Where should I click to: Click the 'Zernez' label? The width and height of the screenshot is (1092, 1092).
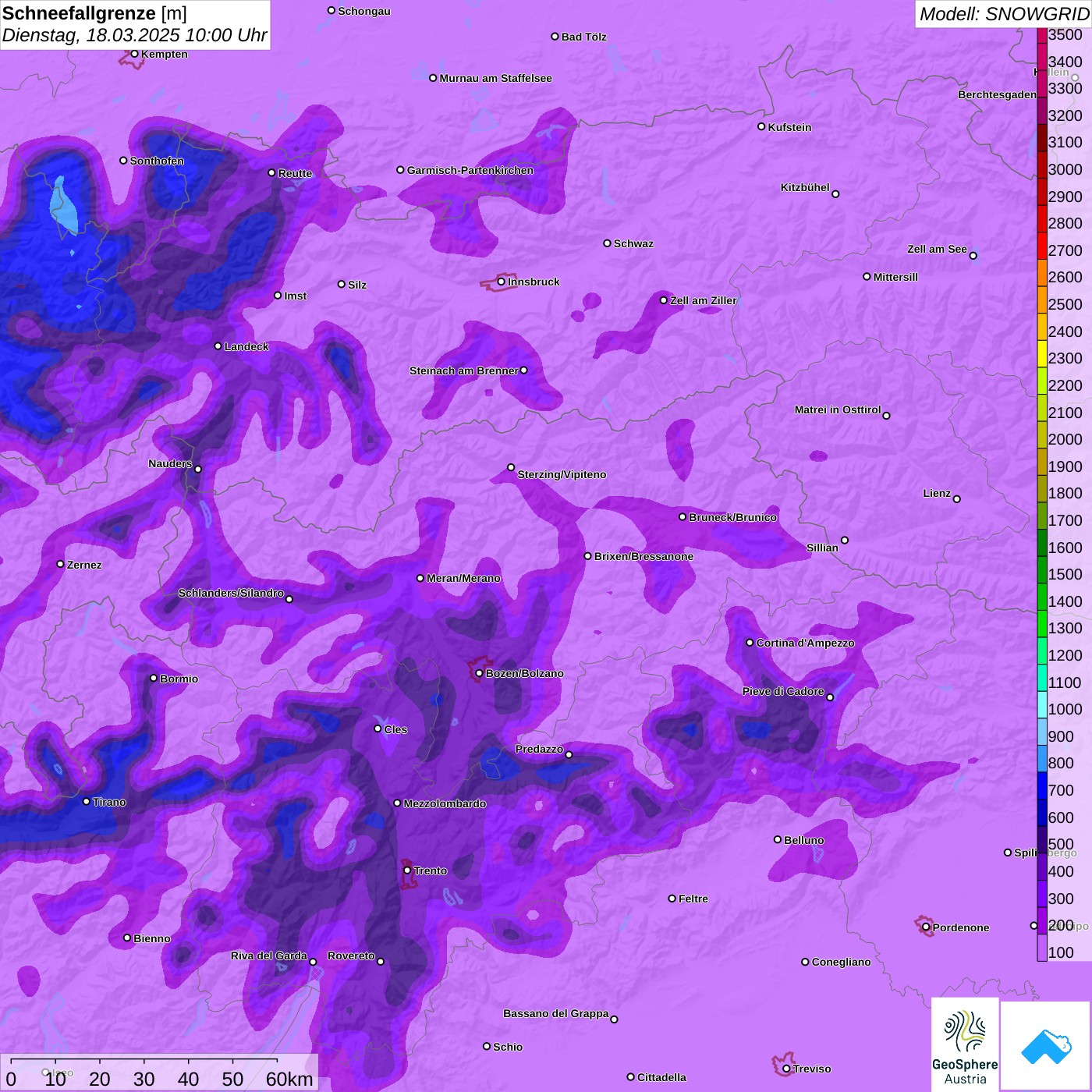84,565
